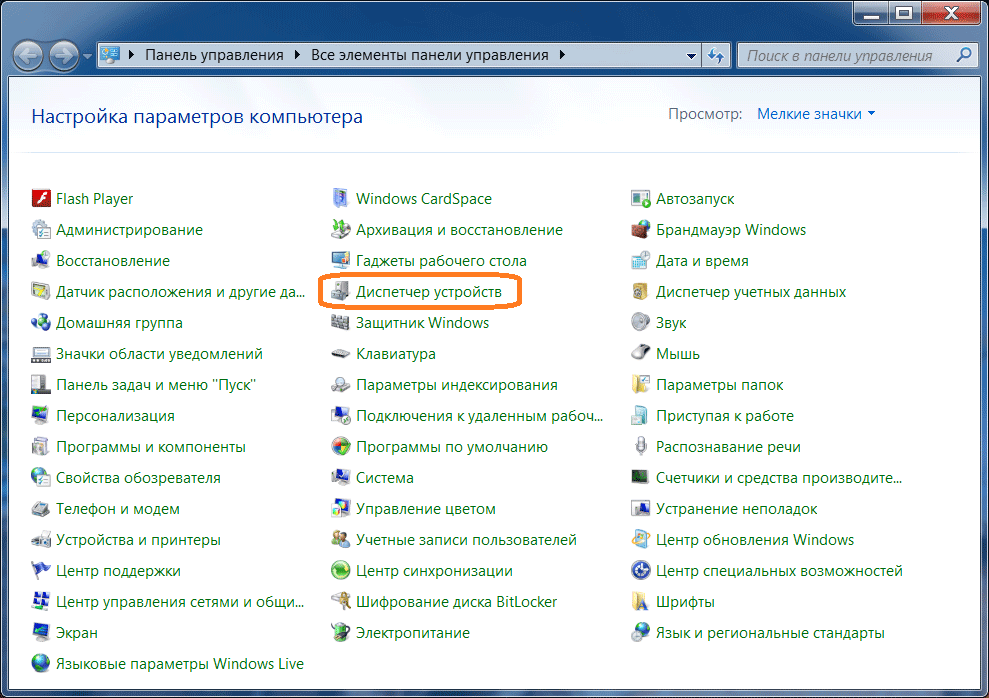Click the Flash Player icon
This screenshot has width=989, height=698.
point(41,199)
